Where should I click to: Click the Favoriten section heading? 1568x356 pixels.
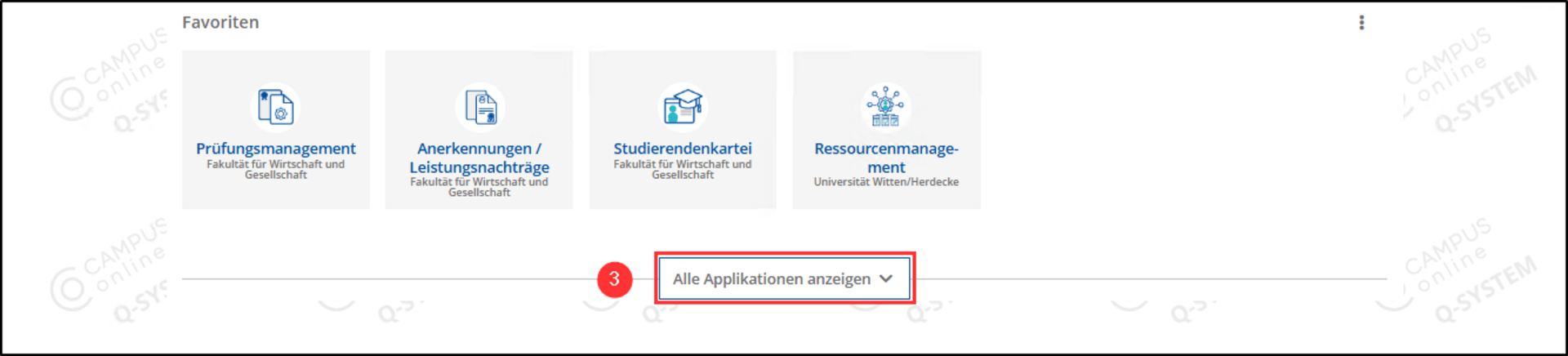tap(220, 23)
